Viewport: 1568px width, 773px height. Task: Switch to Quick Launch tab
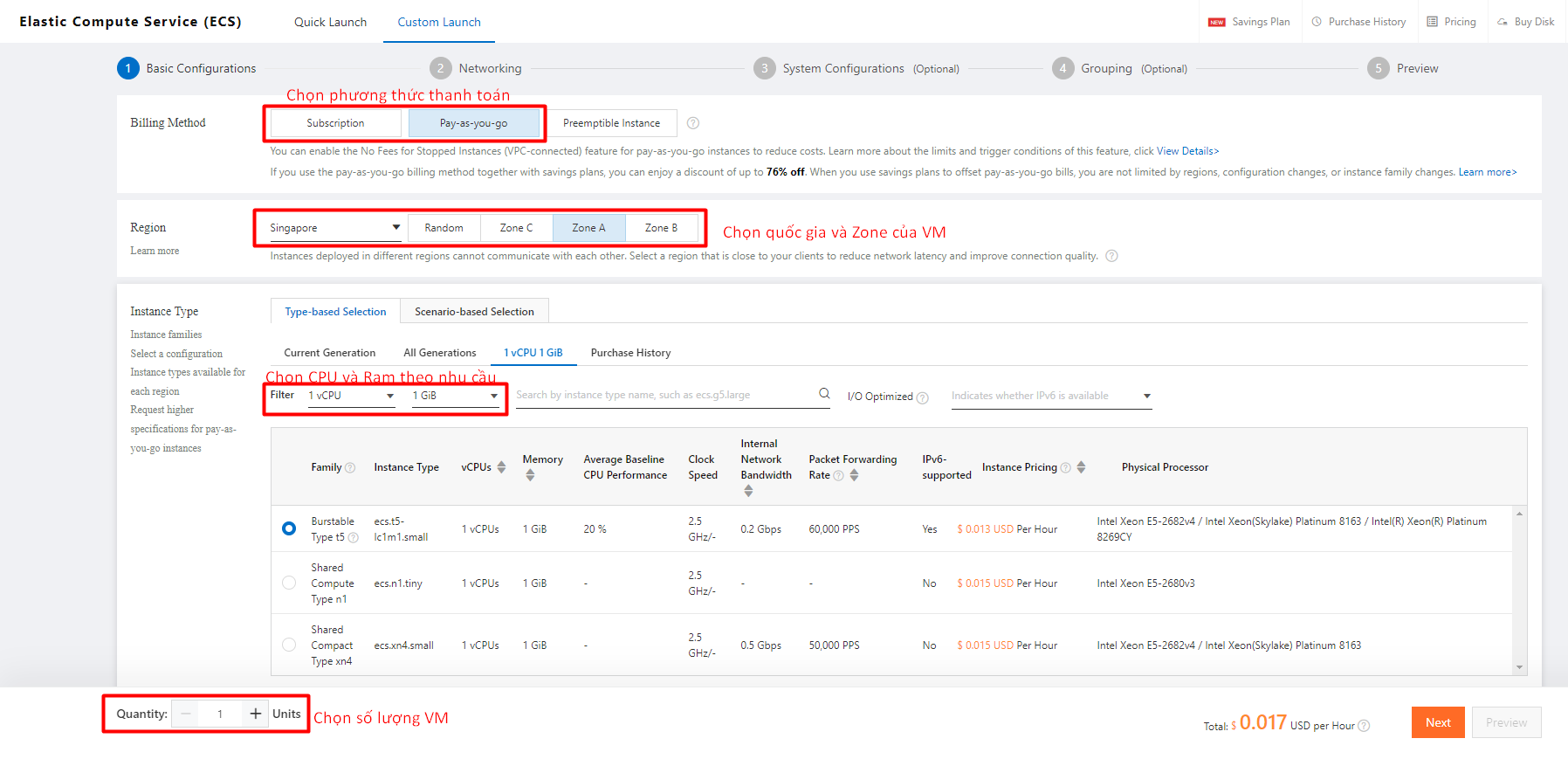(x=330, y=22)
